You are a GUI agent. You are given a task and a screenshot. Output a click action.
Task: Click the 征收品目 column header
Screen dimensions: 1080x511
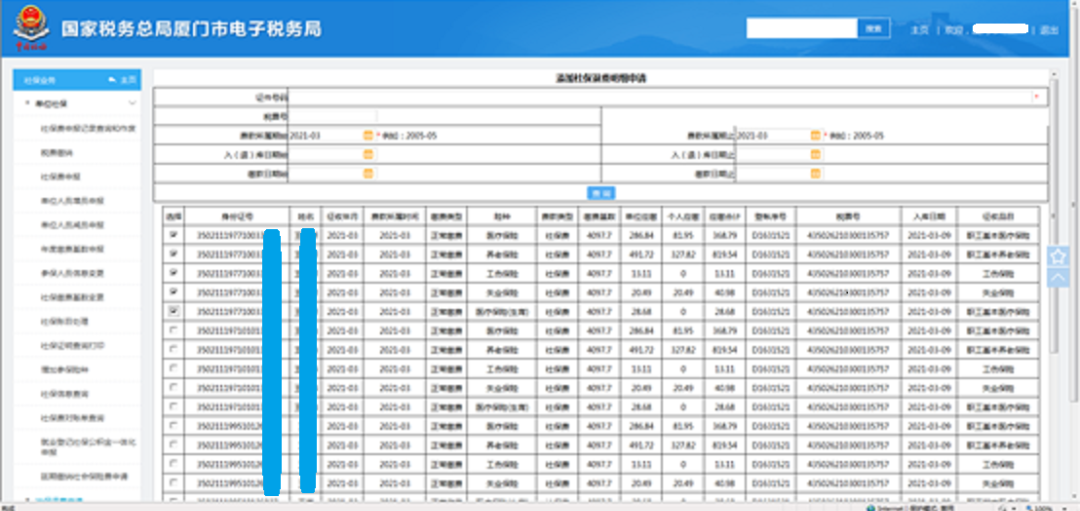tap(998, 215)
